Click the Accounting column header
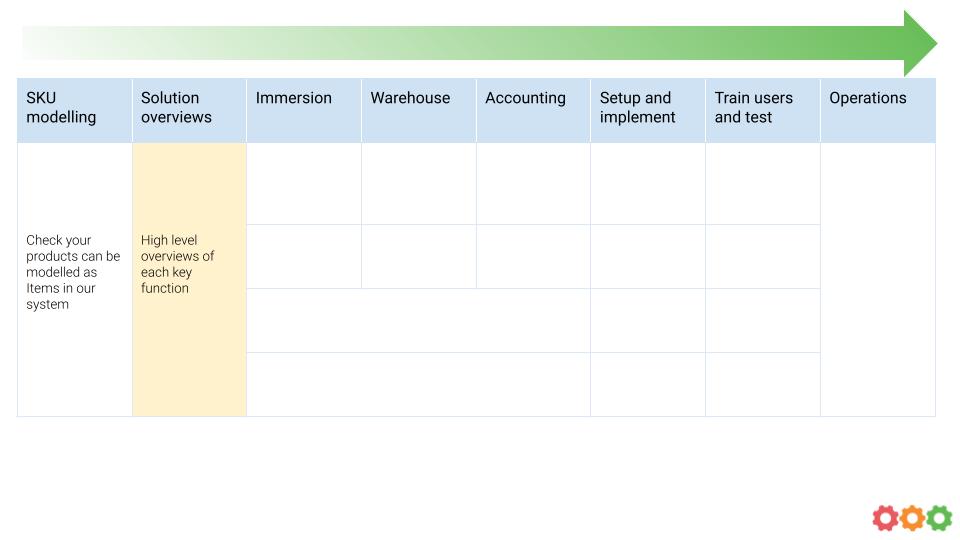Screen dimensions: 960x540 [x=533, y=111]
